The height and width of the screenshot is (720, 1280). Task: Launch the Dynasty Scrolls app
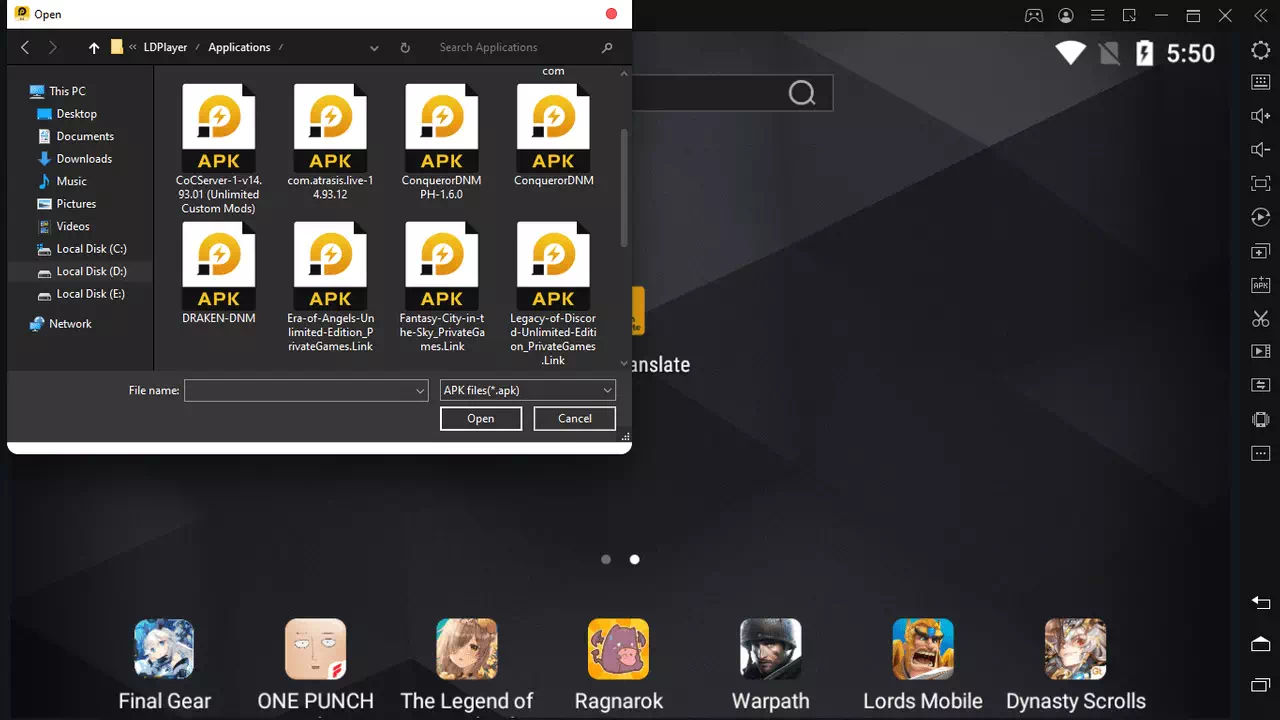click(1075, 649)
